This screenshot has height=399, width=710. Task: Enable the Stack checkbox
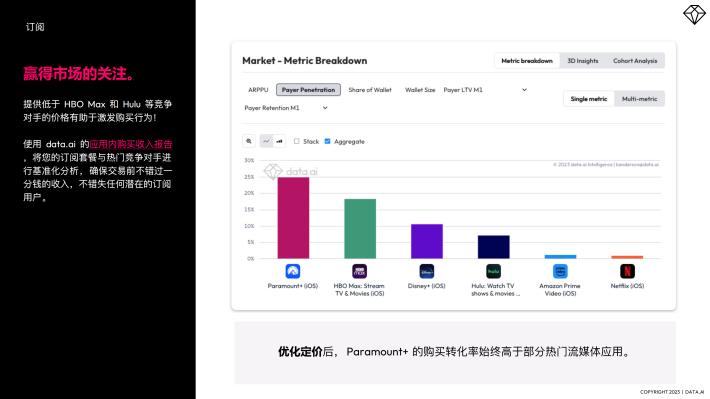coord(297,141)
